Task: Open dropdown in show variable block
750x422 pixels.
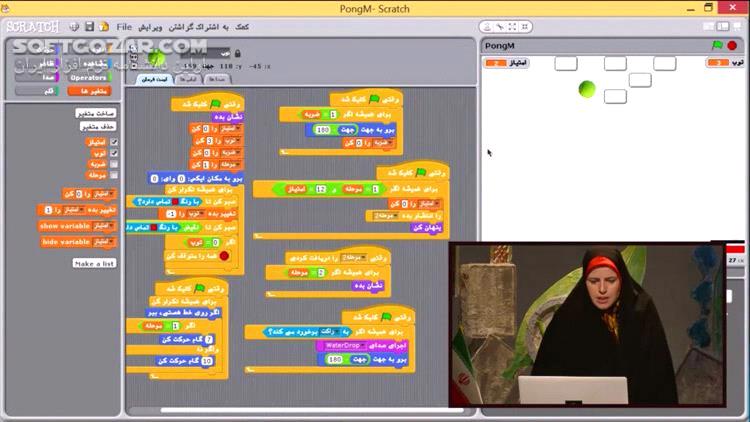Action: [x=103, y=226]
